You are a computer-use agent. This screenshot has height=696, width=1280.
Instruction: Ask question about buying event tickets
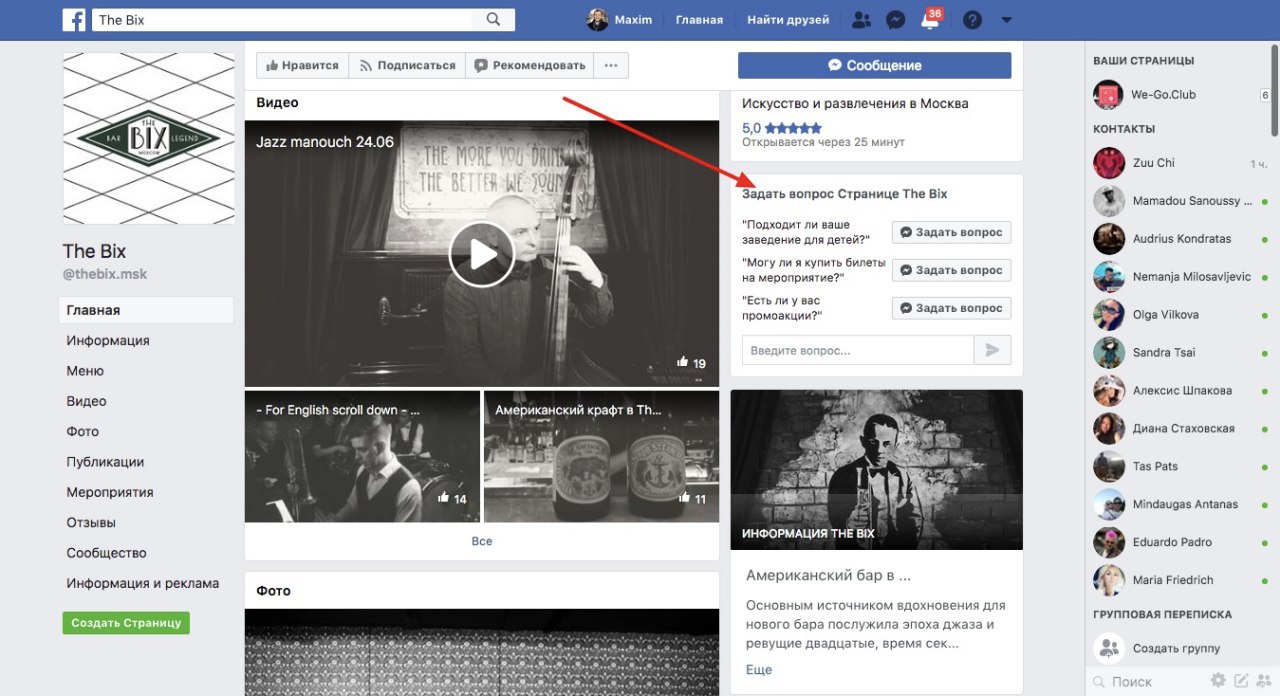(951, 270)
